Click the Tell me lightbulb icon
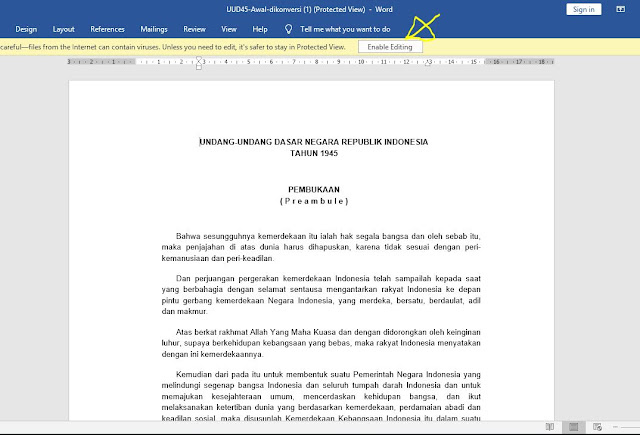 pos(288,29)
